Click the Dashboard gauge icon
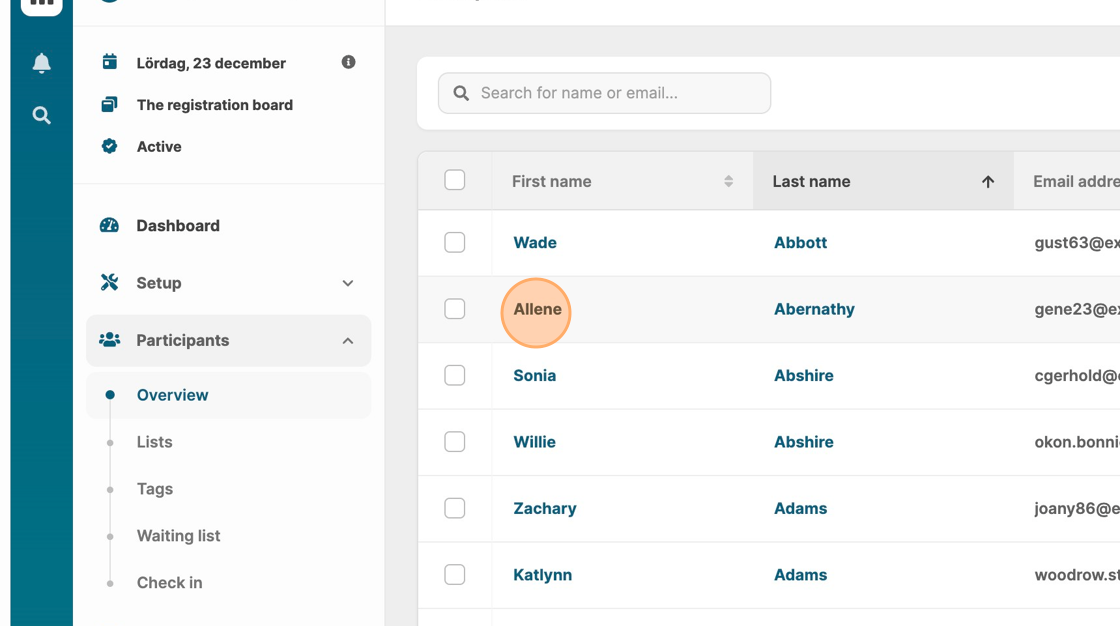The width and height of the screenshot is (1120, 626). point(110,225)
